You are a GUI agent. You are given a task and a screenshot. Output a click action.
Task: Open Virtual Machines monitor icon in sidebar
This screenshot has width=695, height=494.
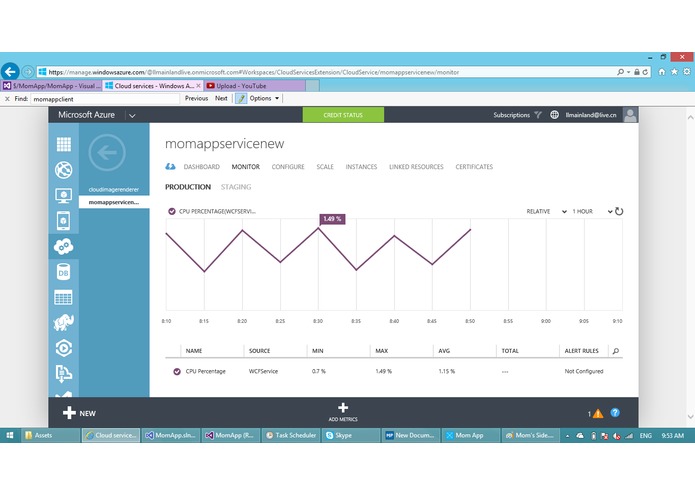point(63,195)
